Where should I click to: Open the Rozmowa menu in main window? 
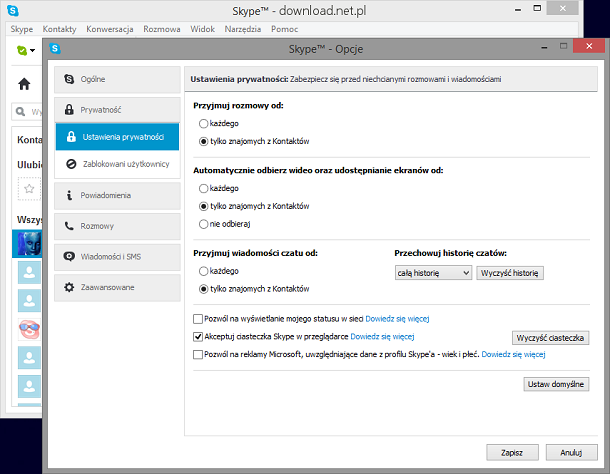(161, 29)
